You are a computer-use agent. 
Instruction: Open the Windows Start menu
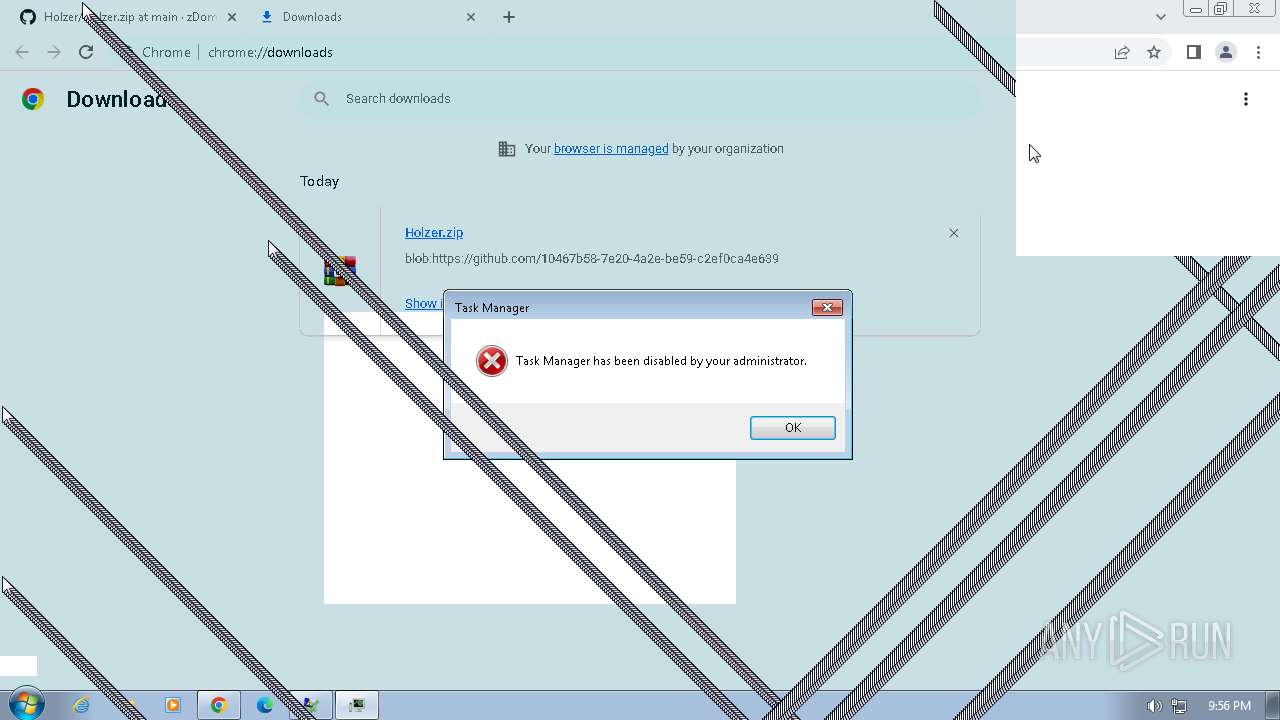tap(26, 705)
